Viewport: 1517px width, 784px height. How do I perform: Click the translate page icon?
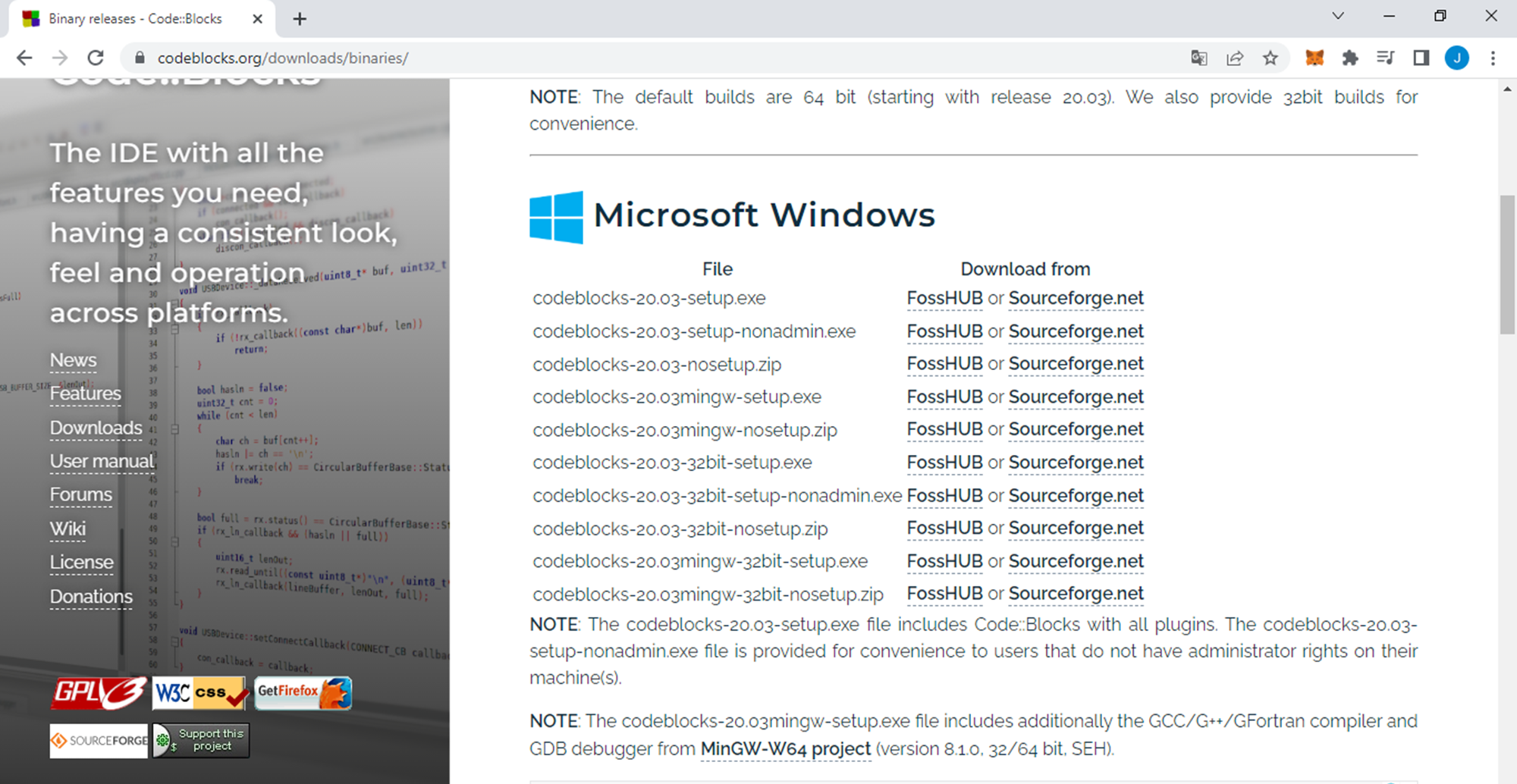click(x=1199, y=58)
